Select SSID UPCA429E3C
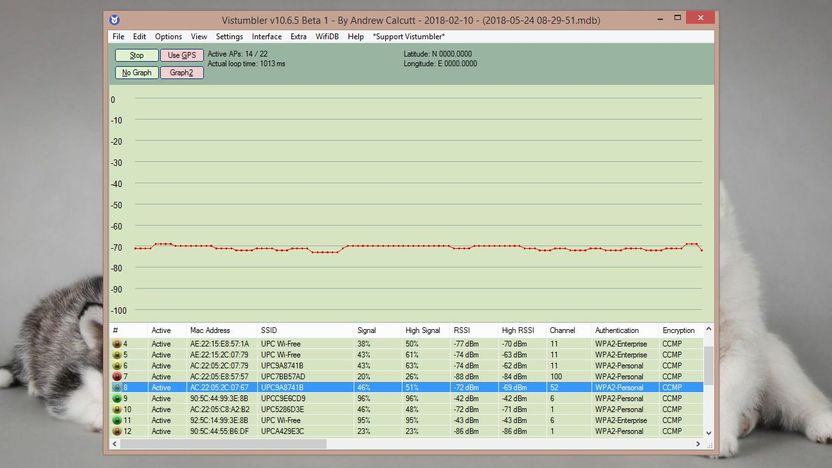 [x=282, y=431]
